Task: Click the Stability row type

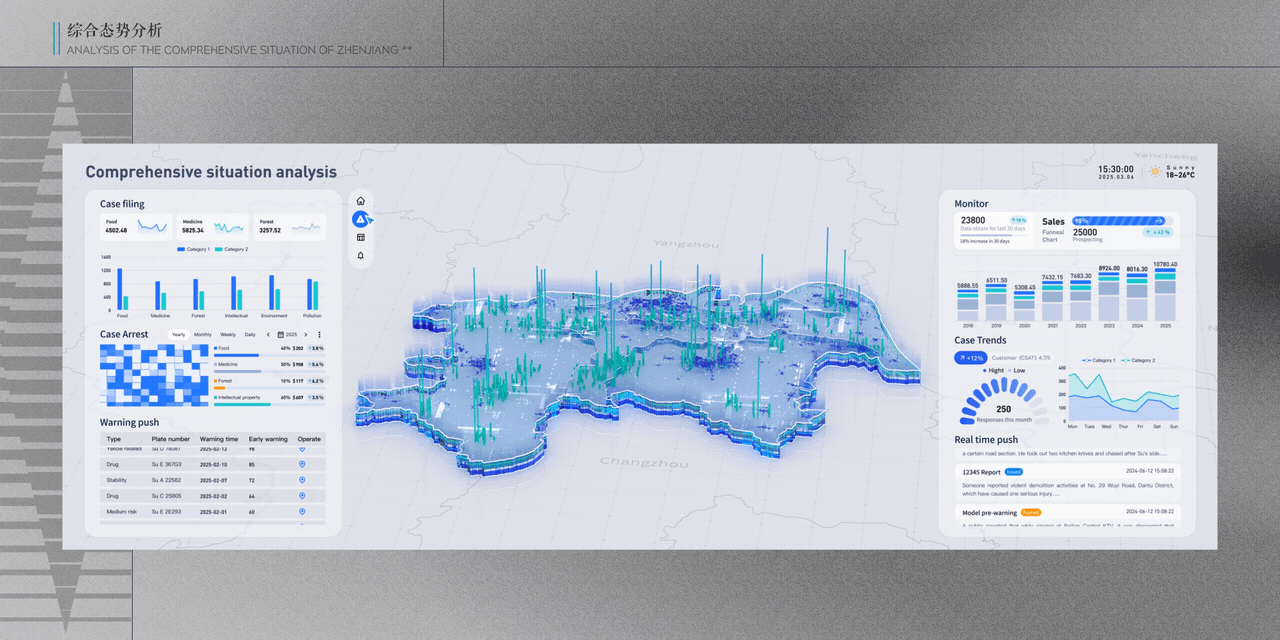Action: [116, 480]
